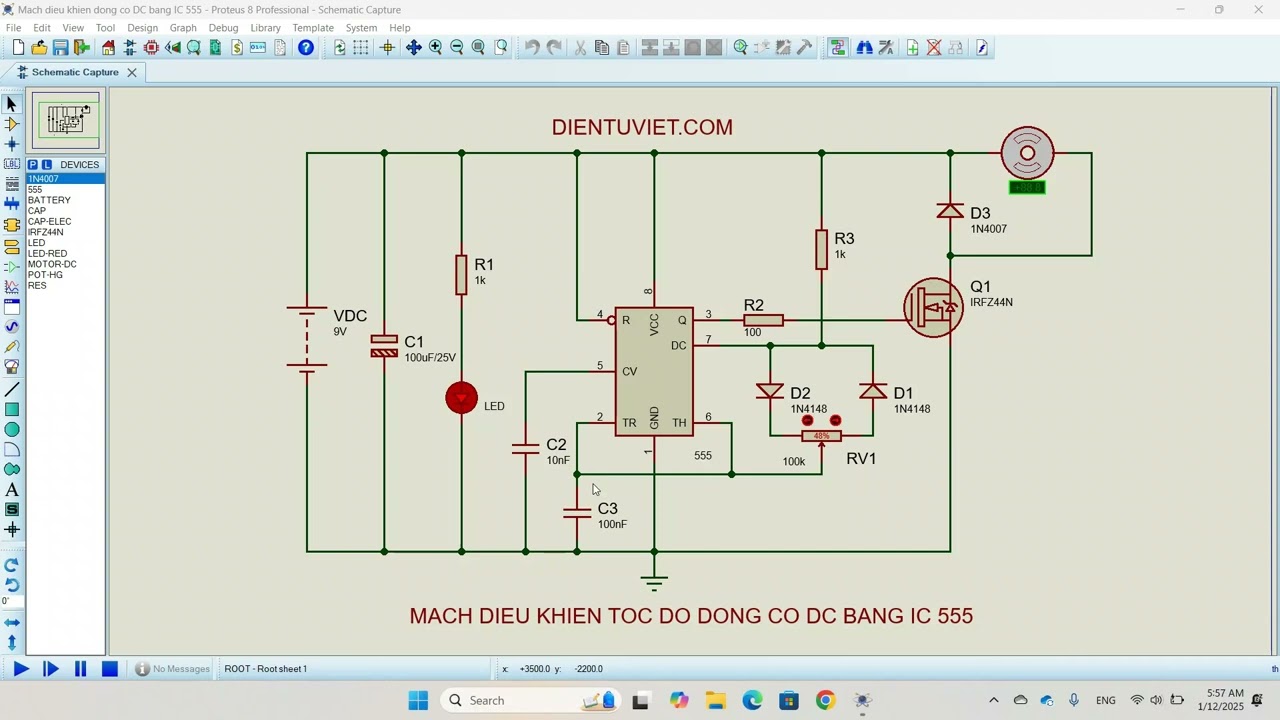The width and height of the screenshot is (1280, 720).
Task: Expand hidden icons in the system tray
Action: (993, 700)
